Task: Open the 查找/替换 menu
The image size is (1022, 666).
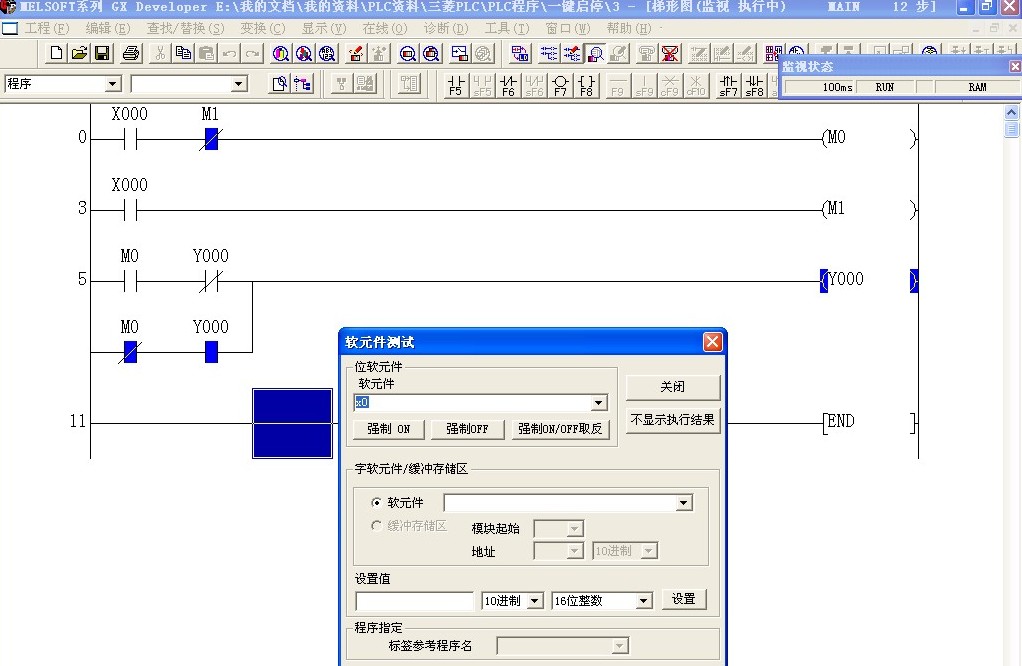Action: click(x=185, y=29)
